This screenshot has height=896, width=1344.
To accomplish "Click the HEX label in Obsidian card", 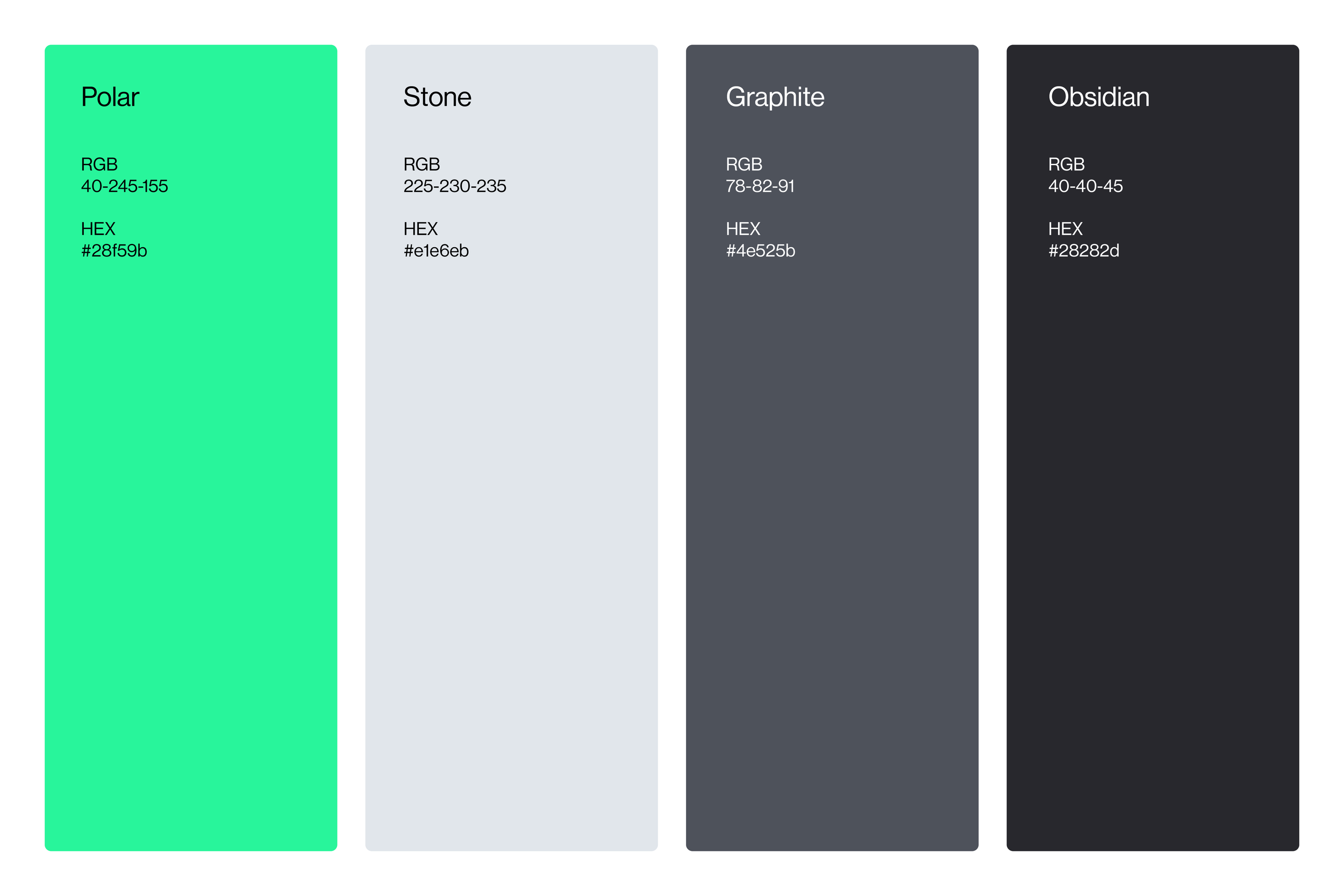I will point(1065,229).
